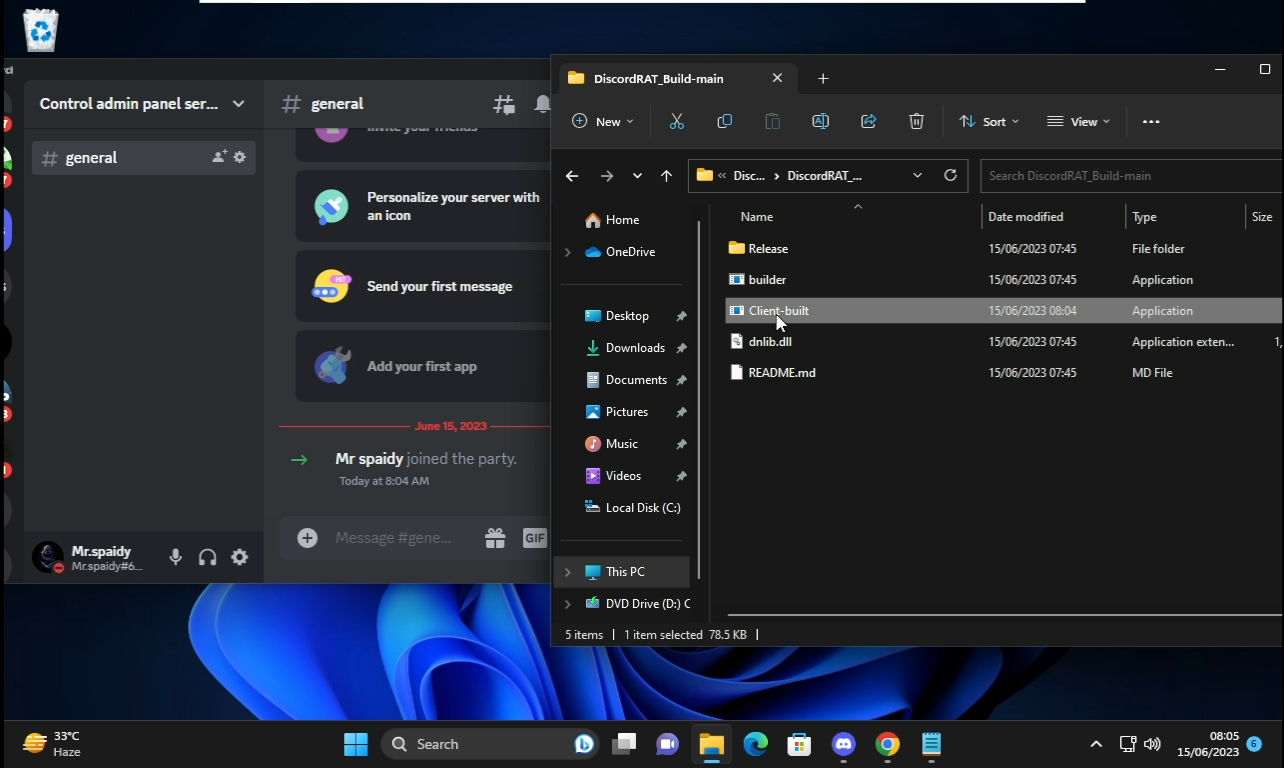Close the DiscordRAT_Build-main tab
1284x768 pixels.
pyautogui.click(x=778, y=78)
